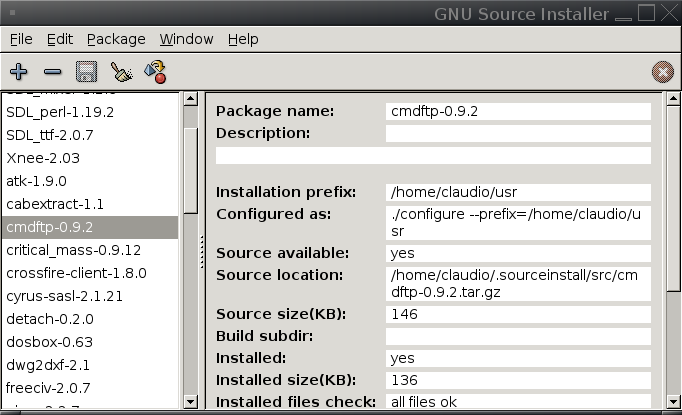Open the File menu
The width and height of the screenshot is (682, 415).
(x=21, y=39)
